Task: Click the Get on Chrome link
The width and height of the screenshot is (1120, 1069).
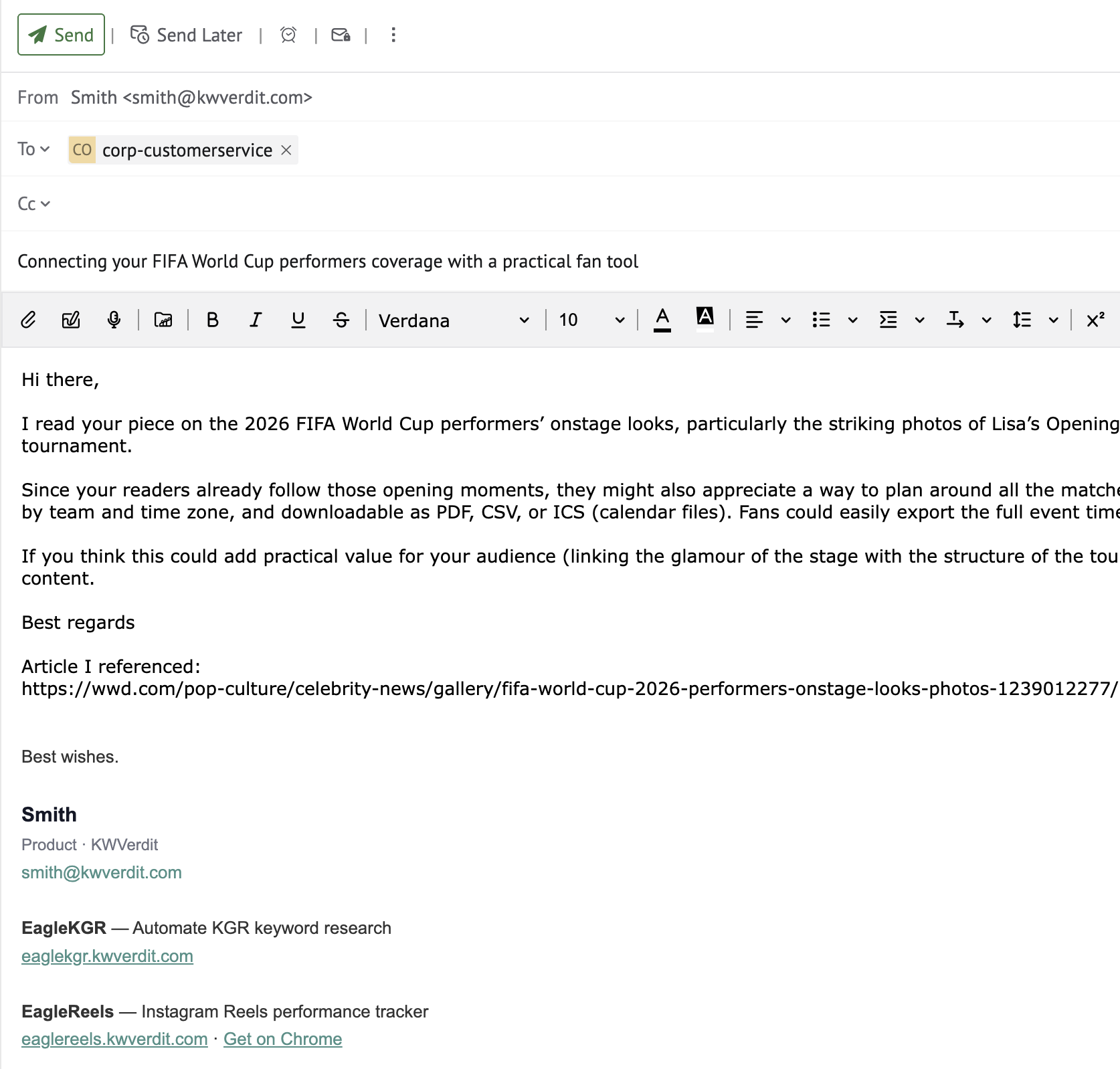Action: [x=282, y=1039]
